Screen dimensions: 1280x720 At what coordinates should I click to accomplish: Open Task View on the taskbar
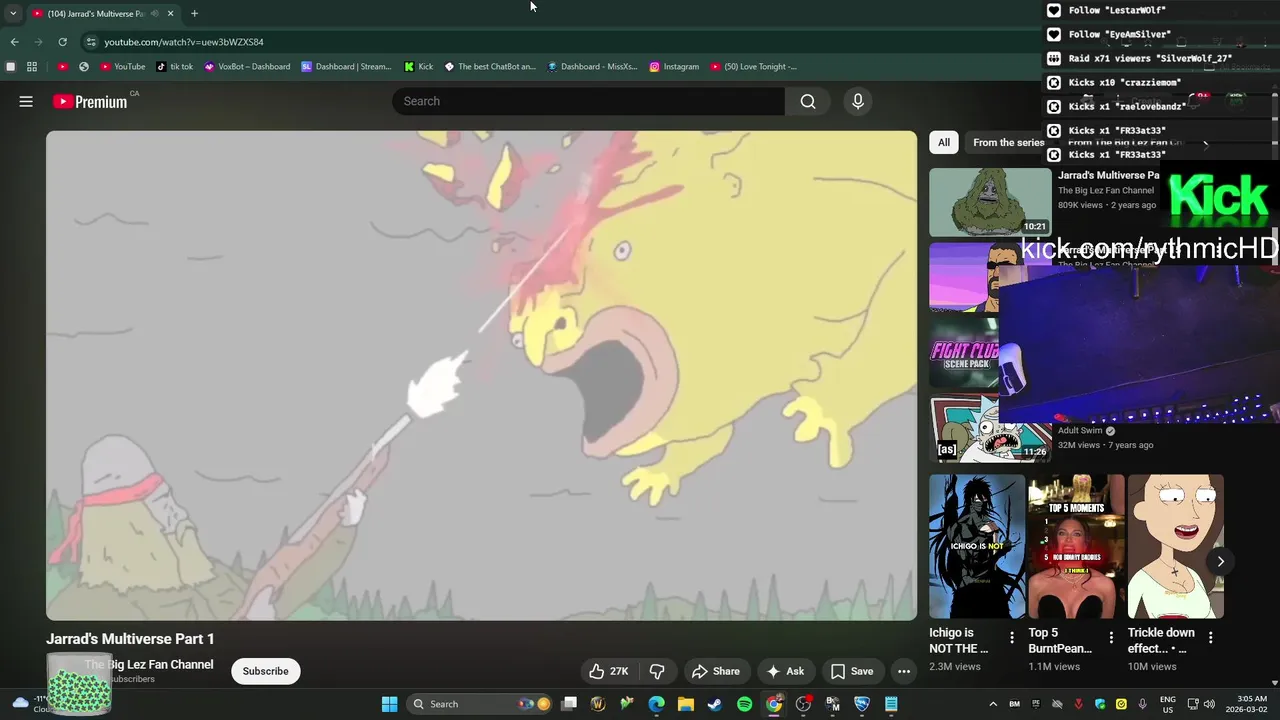coord(569,704)
